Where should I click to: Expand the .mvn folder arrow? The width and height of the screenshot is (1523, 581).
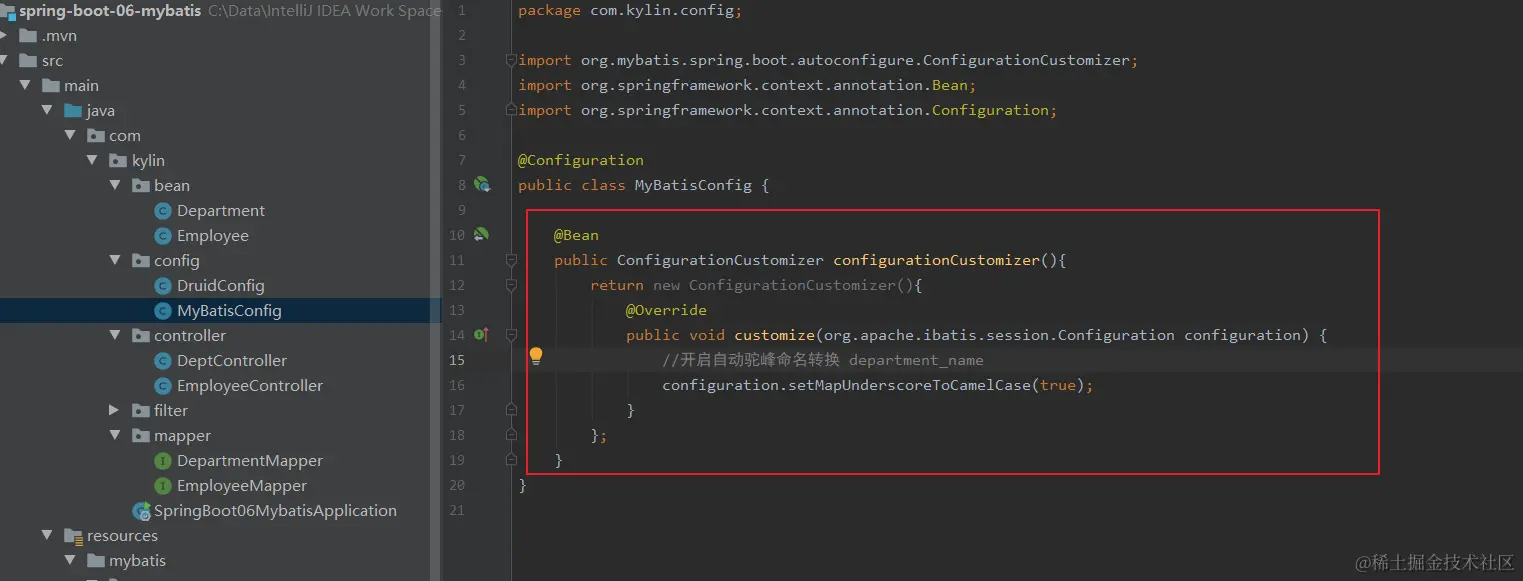pyautogui.click(x=5, y=35)
